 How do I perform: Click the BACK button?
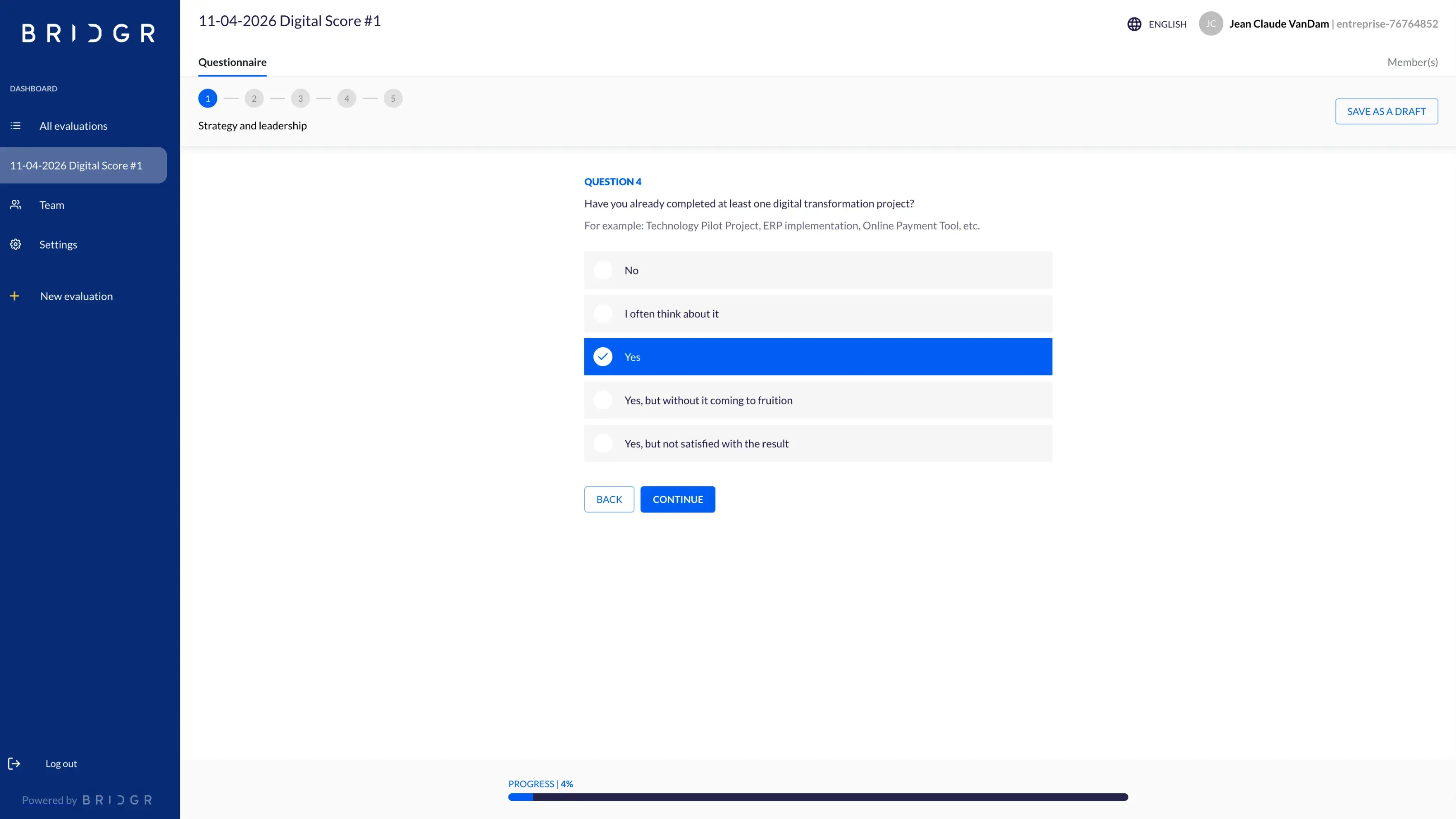(609, 499)
